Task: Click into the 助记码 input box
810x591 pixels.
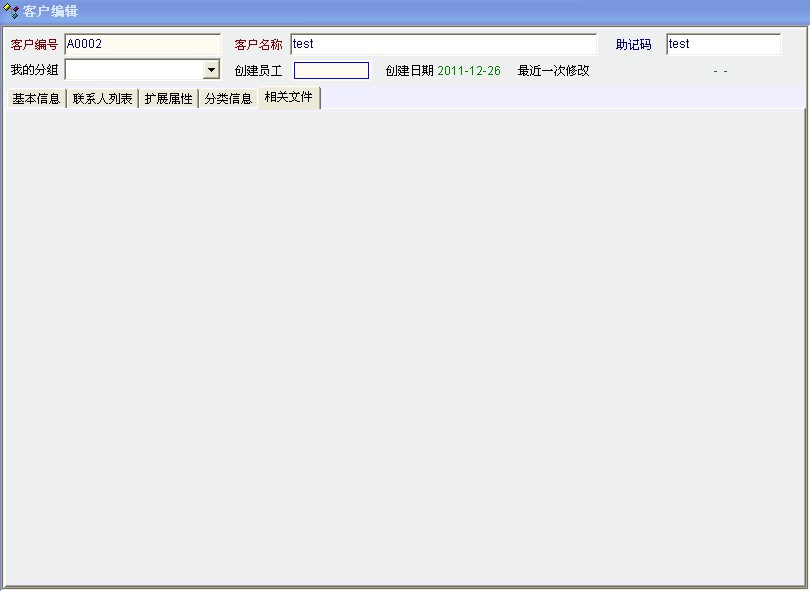Action: pos(723,44)
